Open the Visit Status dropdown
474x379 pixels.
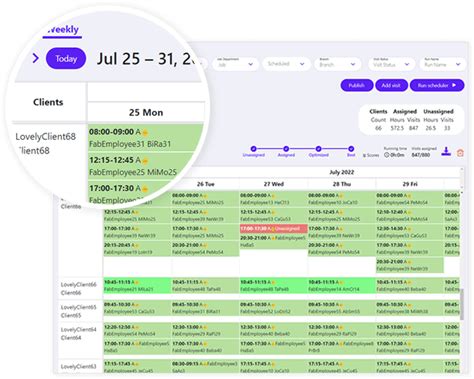[x=391, y=64]
